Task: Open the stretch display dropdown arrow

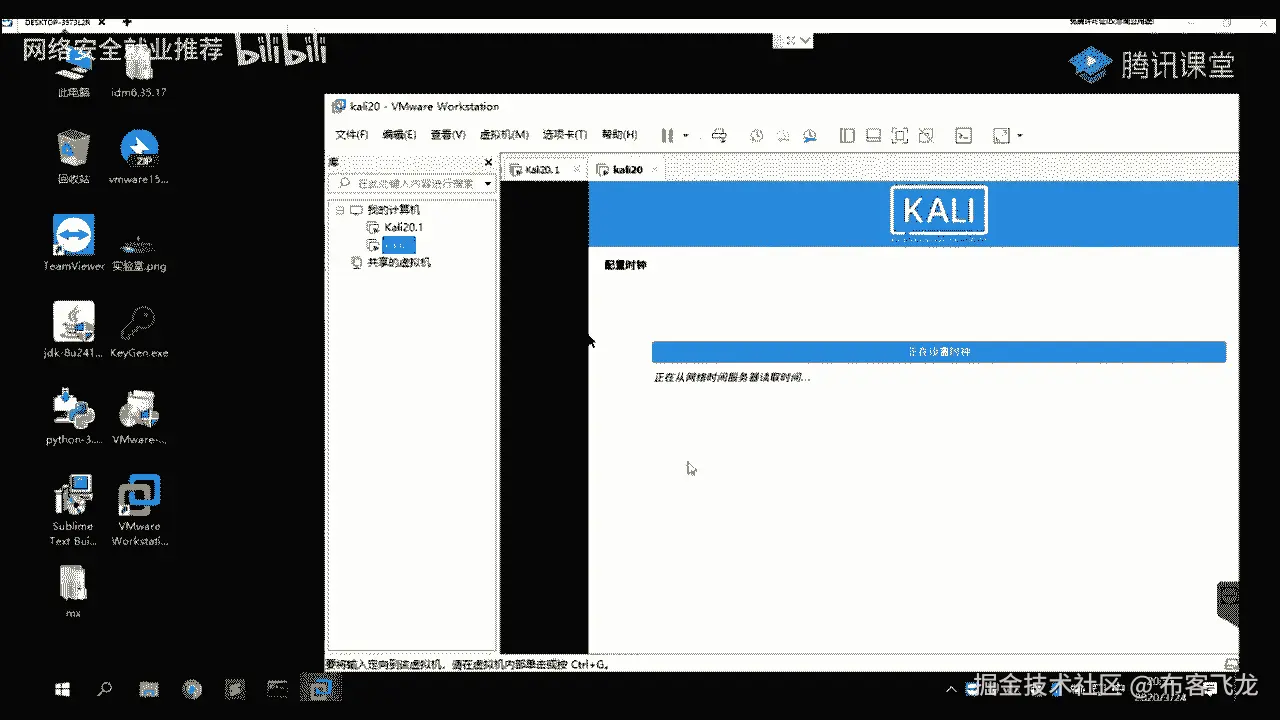Action: pos(1019,135)
